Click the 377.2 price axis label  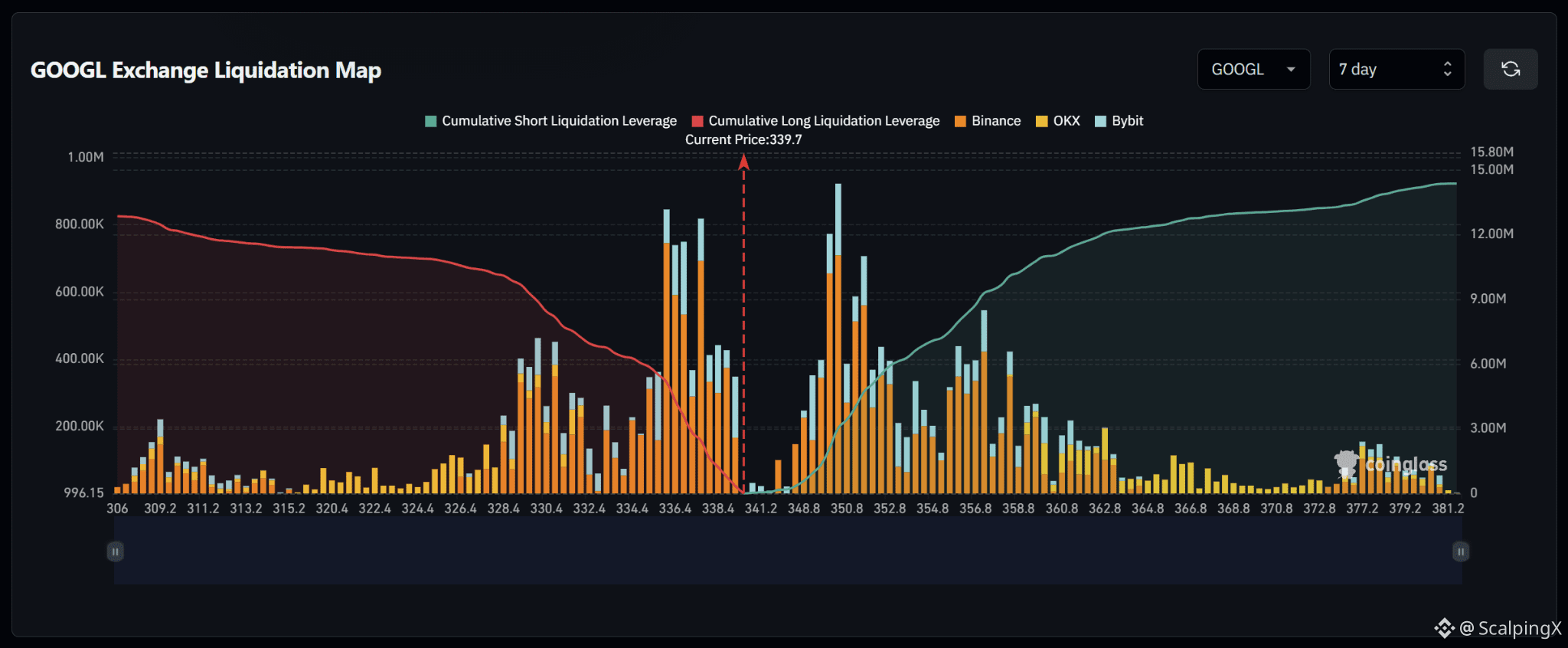(x=1362, y=509)
